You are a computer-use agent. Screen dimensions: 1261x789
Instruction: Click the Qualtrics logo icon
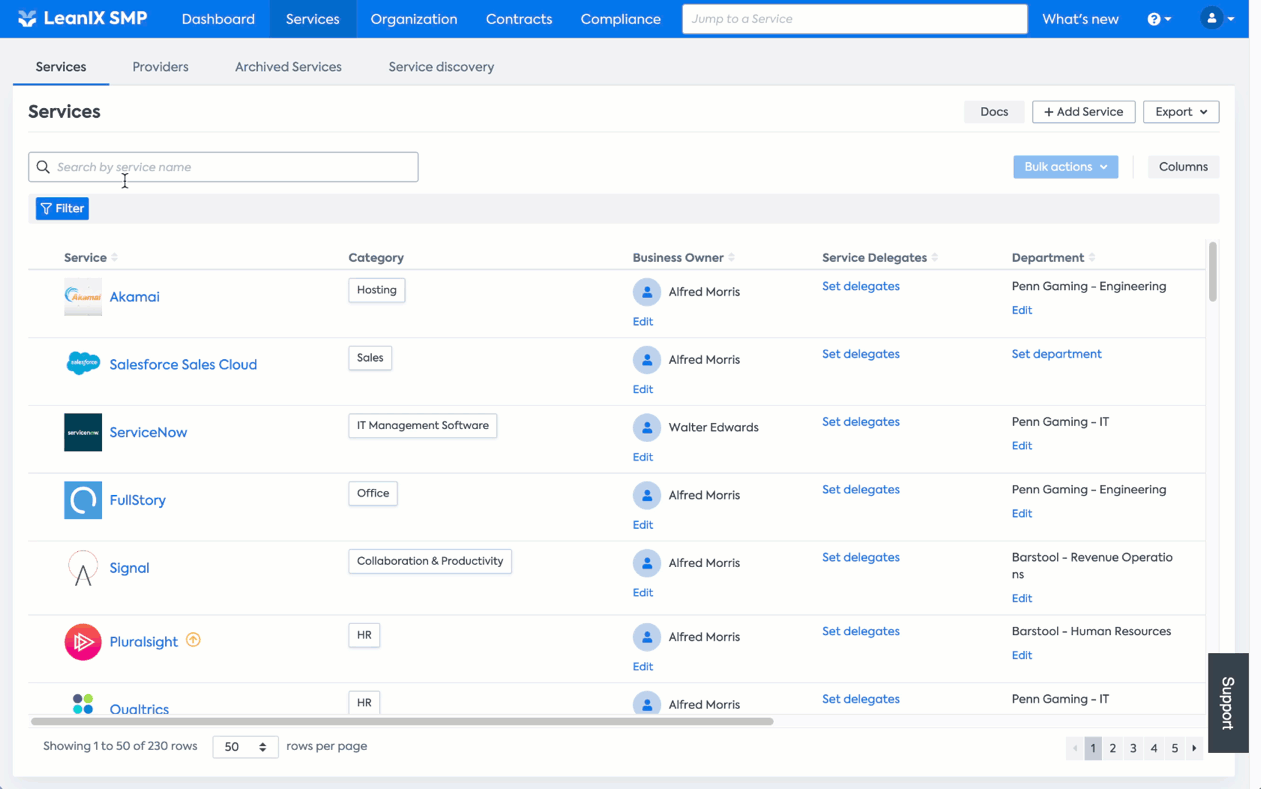pos(83,704)
